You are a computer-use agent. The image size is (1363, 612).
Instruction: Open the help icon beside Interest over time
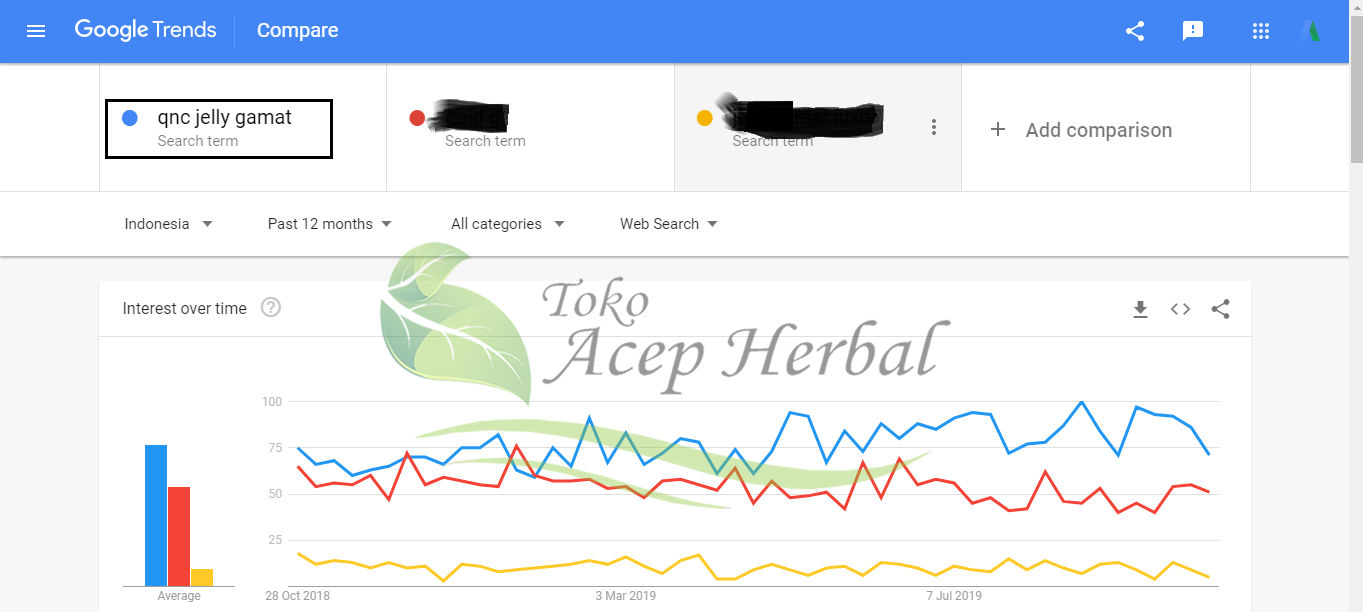coord(271,308)
